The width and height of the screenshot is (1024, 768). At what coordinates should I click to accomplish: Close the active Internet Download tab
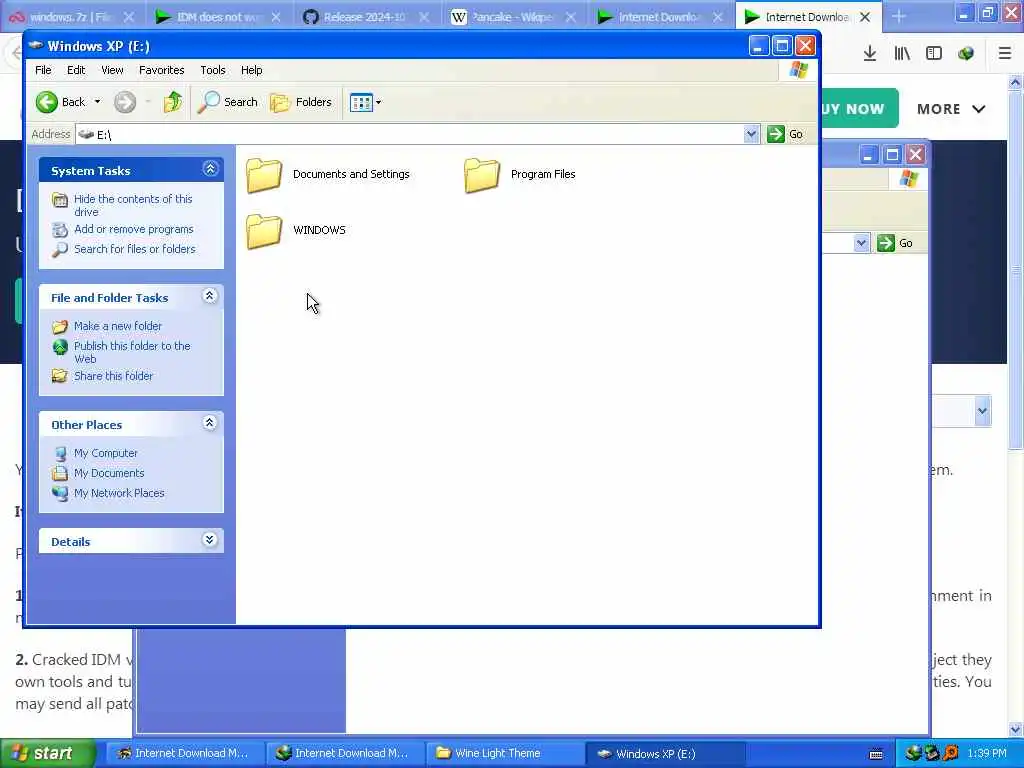[865, 17]
